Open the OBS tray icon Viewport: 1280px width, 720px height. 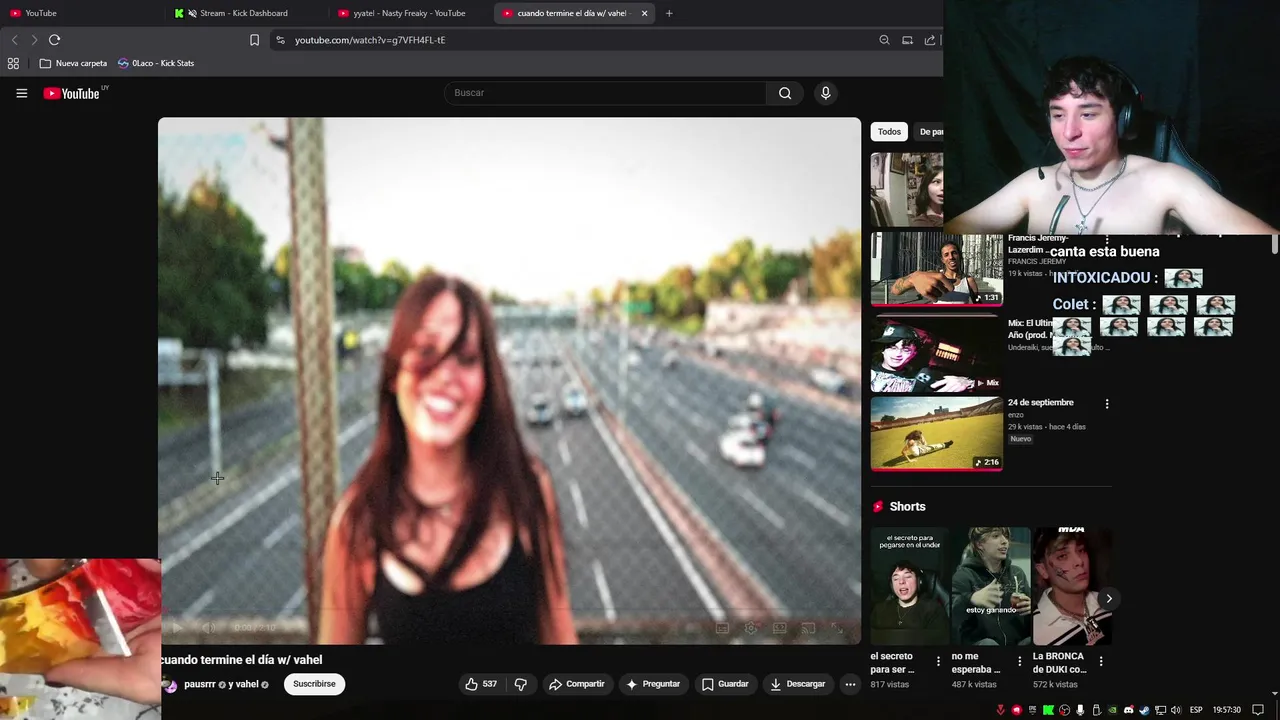pyautogui.click(x=1064, y=710)
